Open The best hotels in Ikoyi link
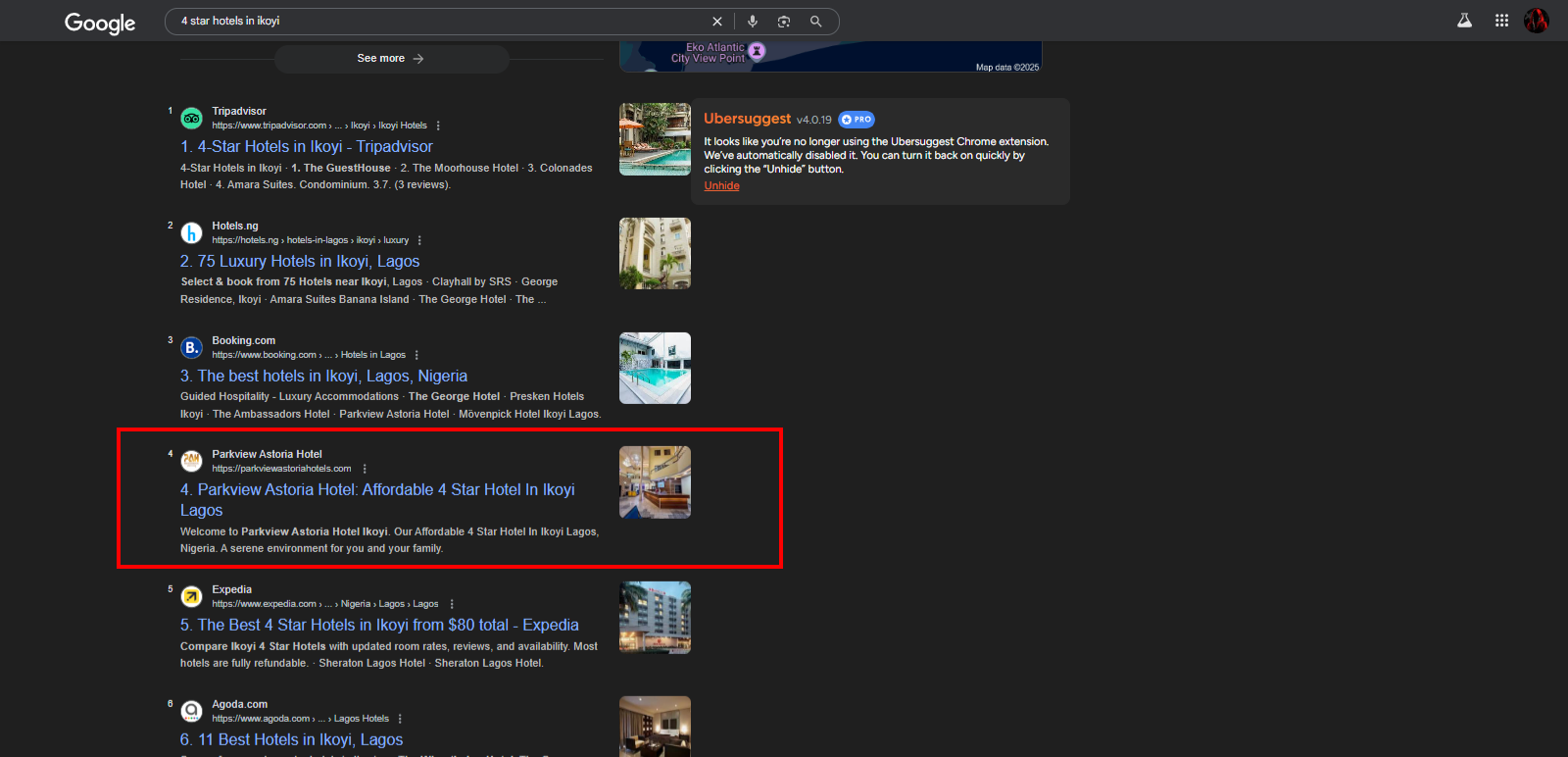Image resolution: width=1568 pixels, height=757 pixels. [323, 377]
